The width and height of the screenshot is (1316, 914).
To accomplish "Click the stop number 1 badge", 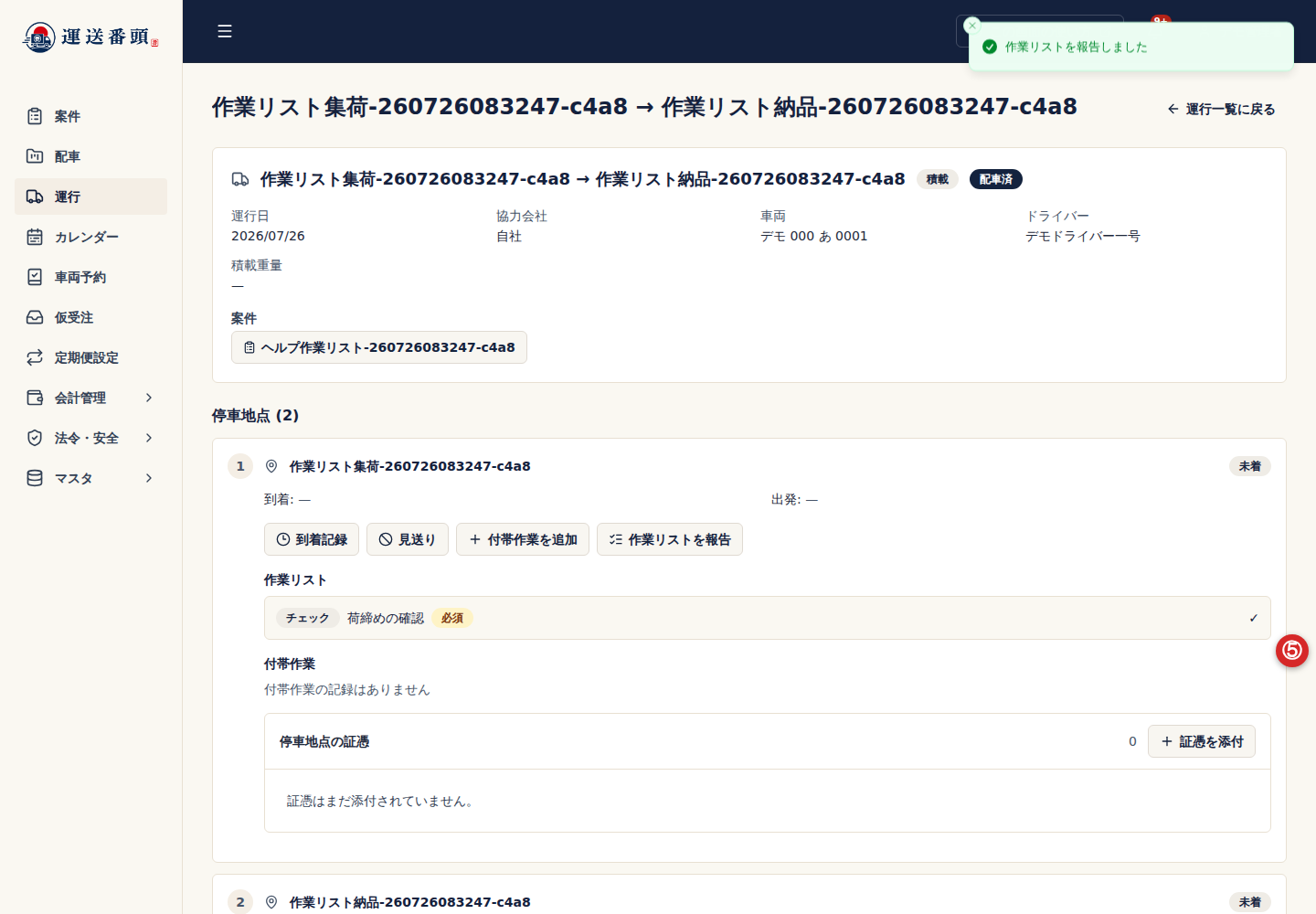I will point(240,466).
